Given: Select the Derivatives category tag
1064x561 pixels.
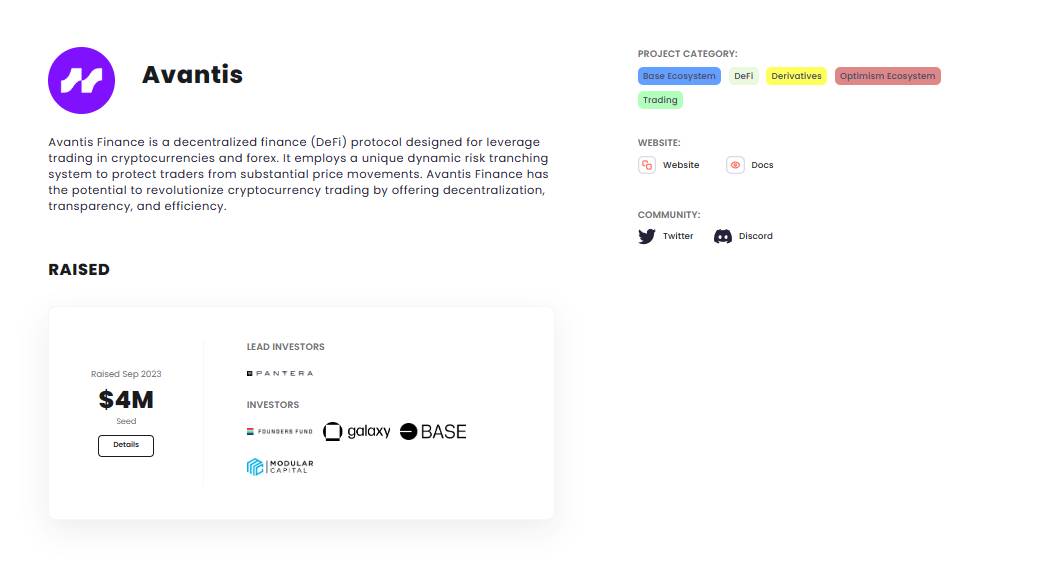Looking at the screenshot, I should coord(797,76).
